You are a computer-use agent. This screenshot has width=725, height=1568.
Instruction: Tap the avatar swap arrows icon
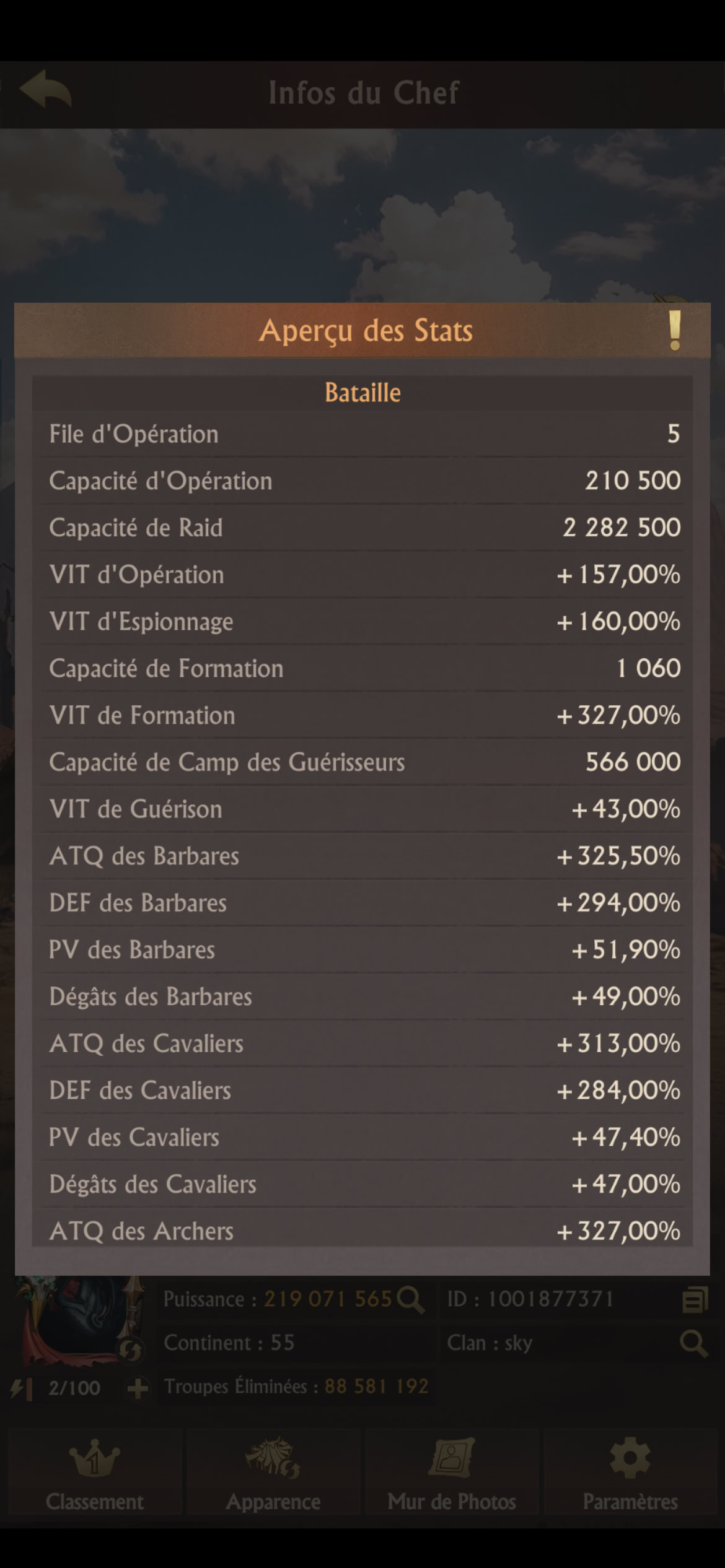pyautogui.click(x=130, y=1349)
